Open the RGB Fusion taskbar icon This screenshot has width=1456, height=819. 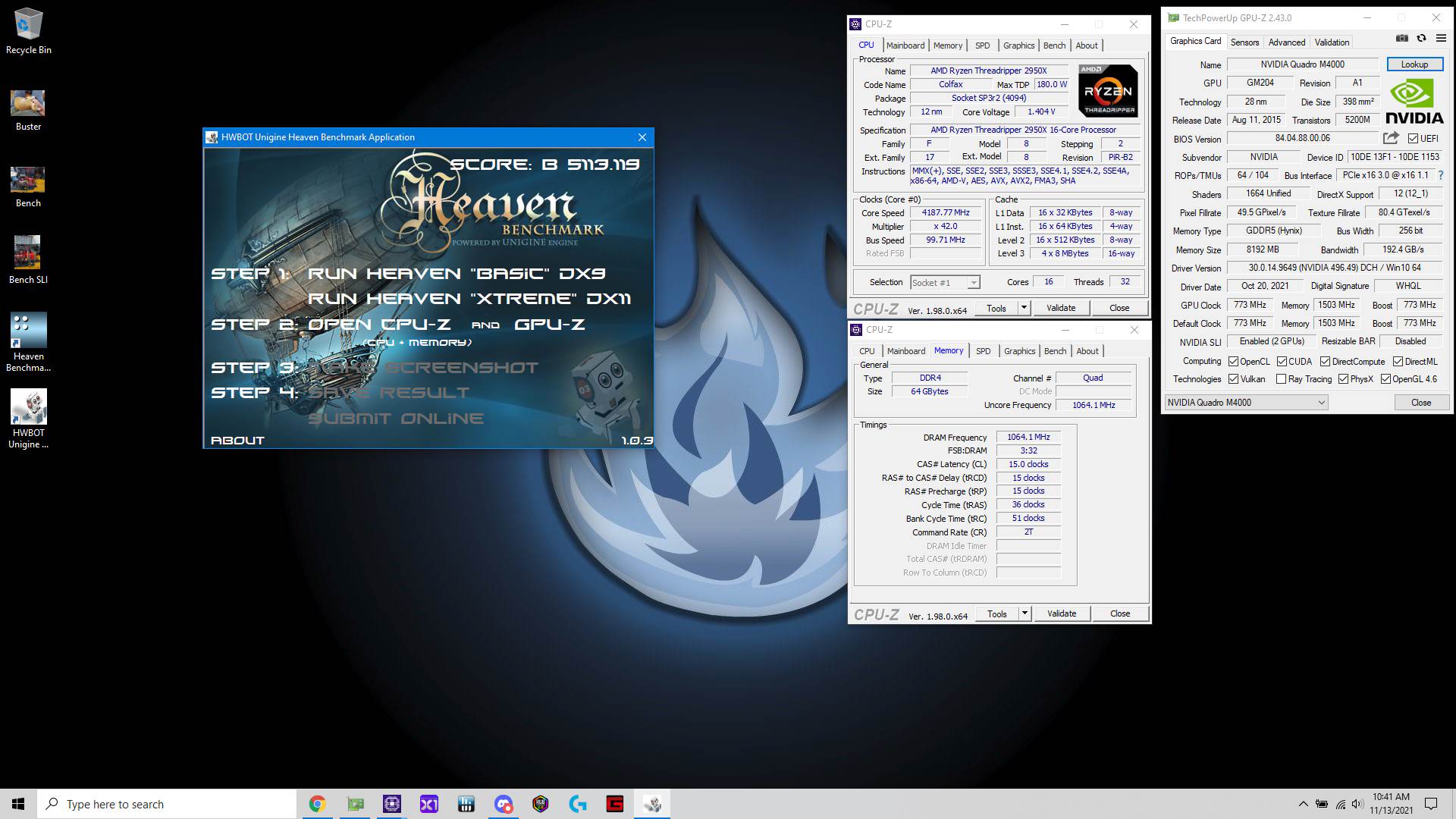pos(541,804)
